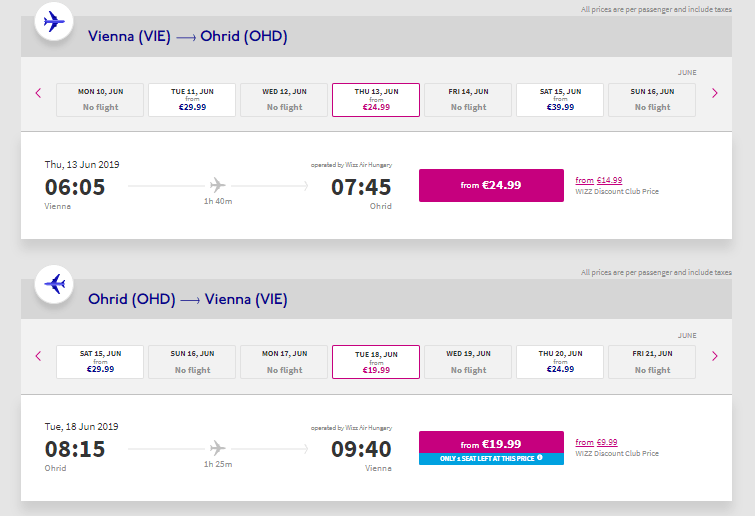755x516 pixels.
Task: Select outbound Sat 15, Jun at €39.99
Action: click(560, 99)
